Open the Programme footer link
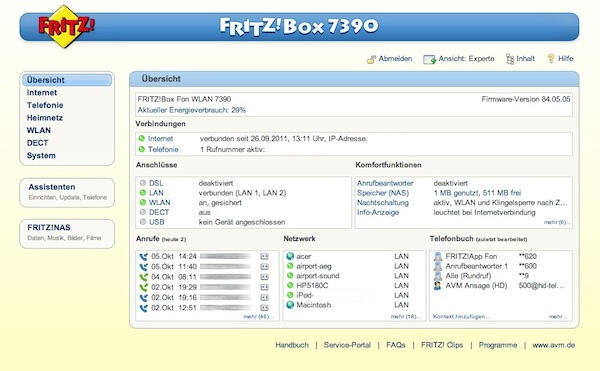Screen dimensions: 600x371 click(x=498, y=345)
